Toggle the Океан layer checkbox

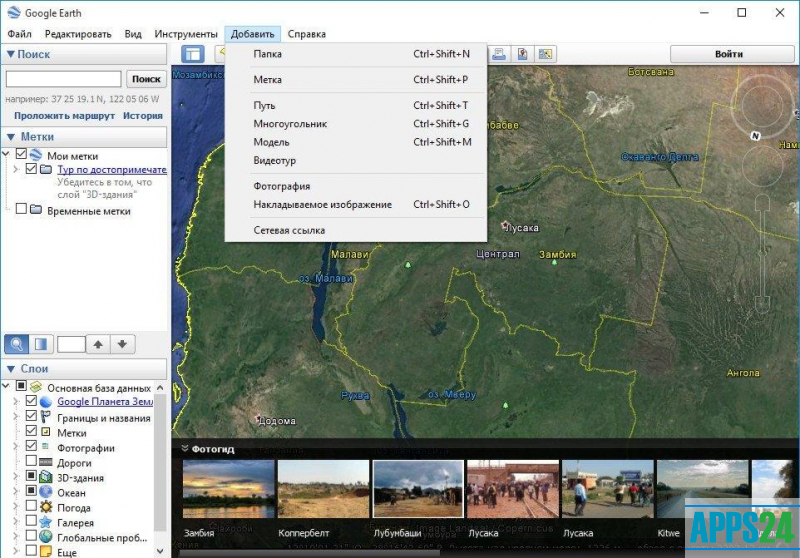tap(31, 491)
